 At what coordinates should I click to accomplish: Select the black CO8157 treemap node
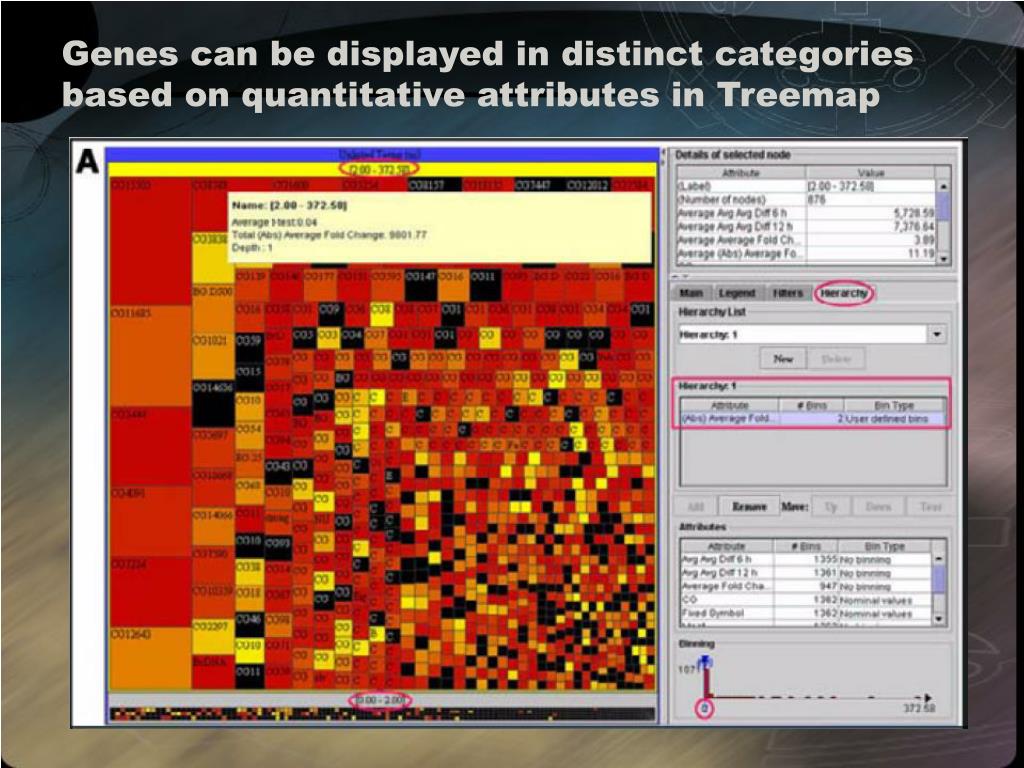pos(434,185)
